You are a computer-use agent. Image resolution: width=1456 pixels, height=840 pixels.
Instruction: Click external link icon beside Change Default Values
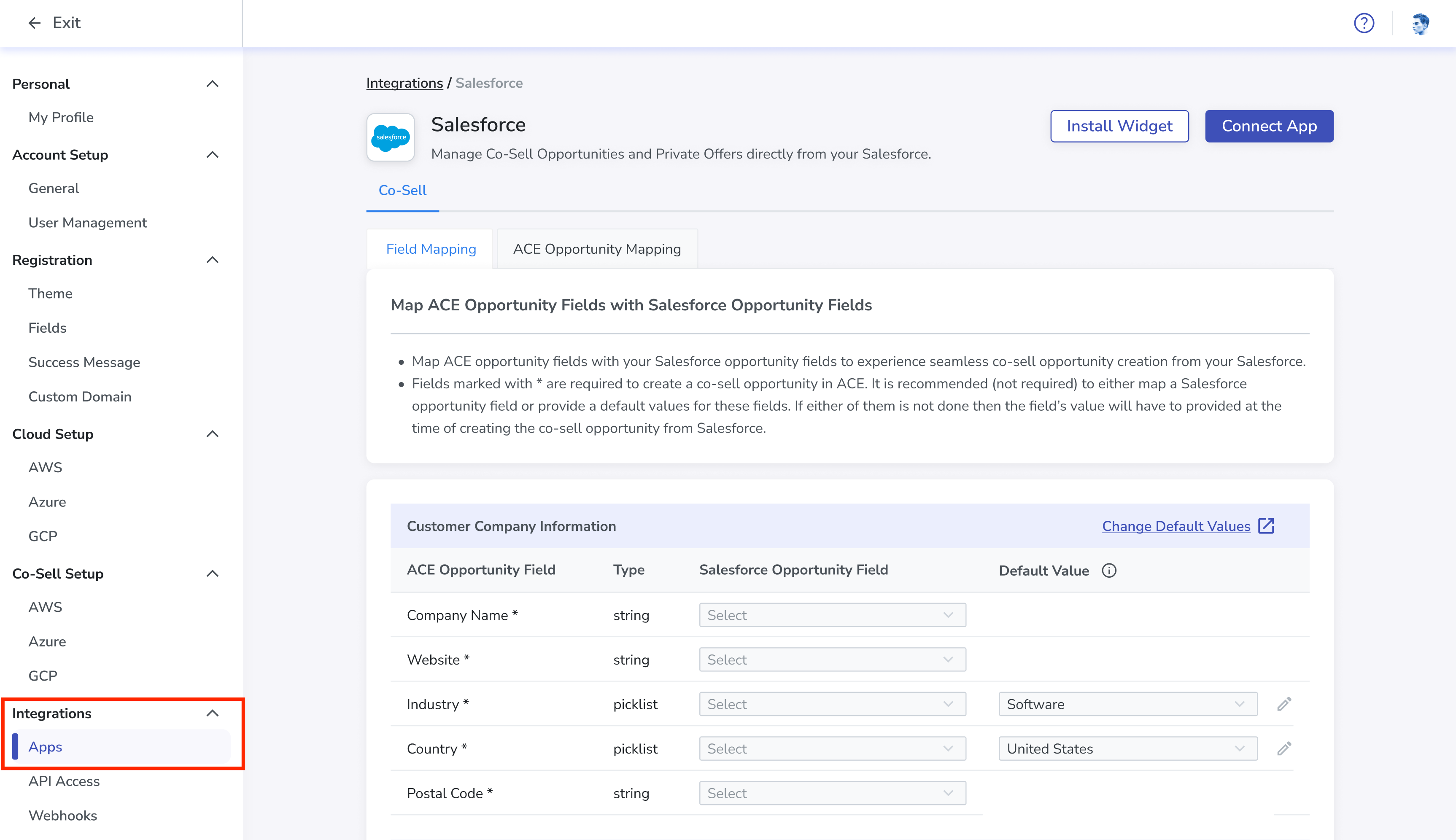tap(1266, 525)
